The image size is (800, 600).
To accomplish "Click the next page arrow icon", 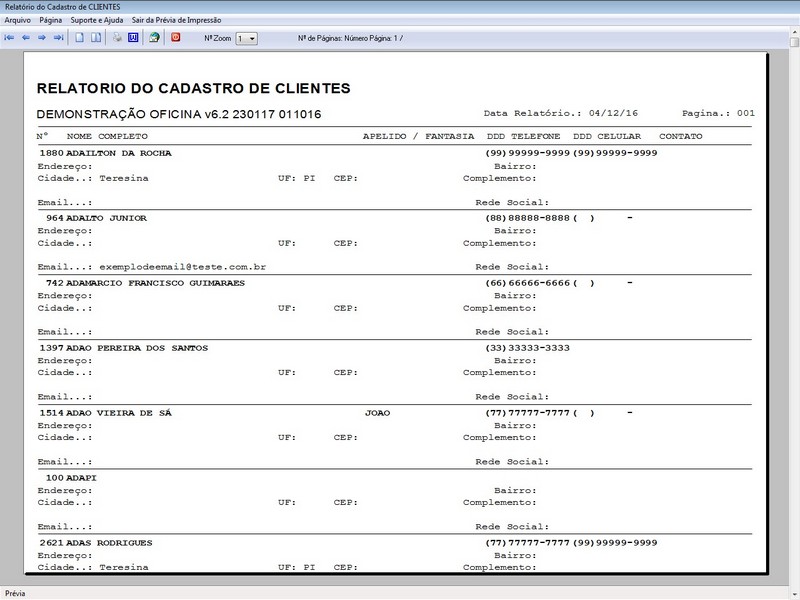I will coord(42,38).
